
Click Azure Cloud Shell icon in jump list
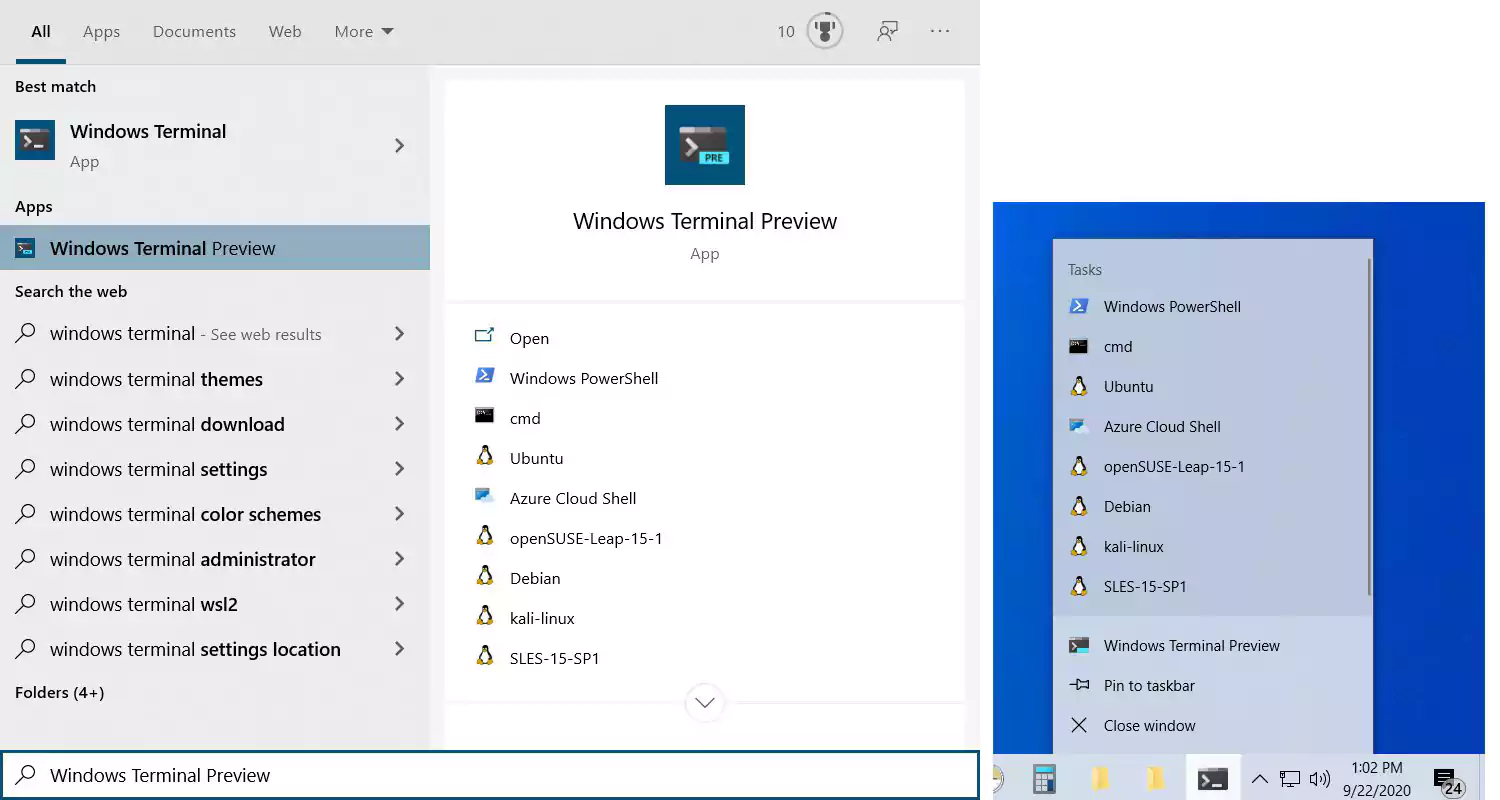coord(1079,426)
